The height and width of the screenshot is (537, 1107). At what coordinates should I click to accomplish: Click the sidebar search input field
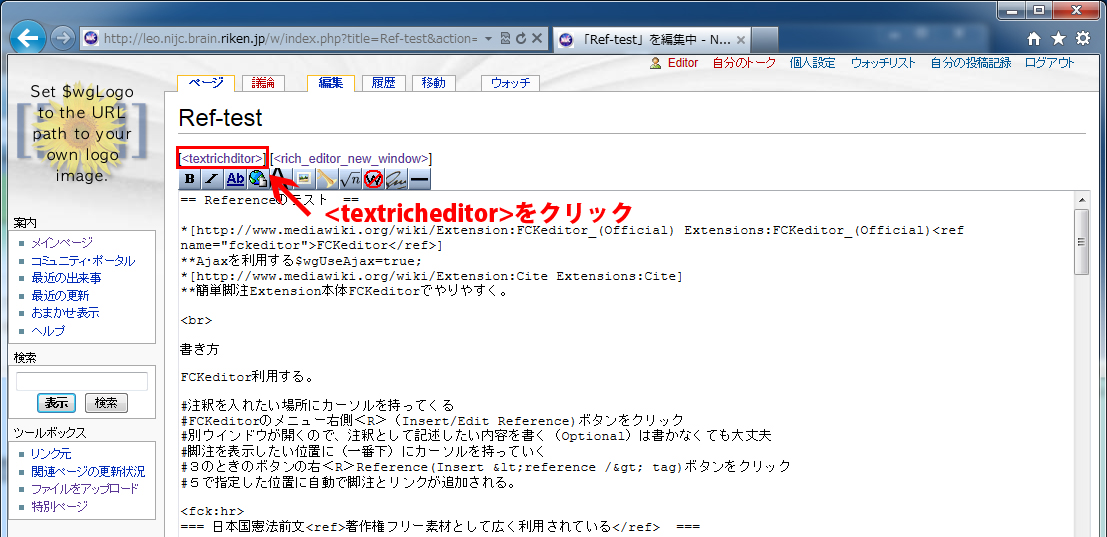click(82, 381)
